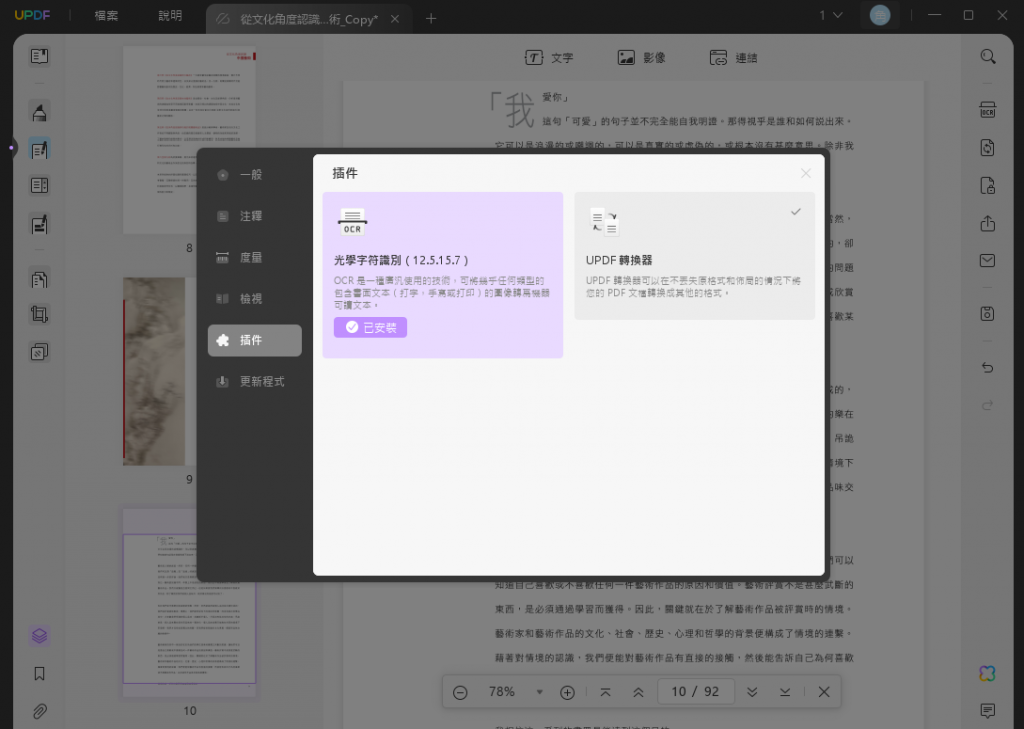Select the 注釋 settings tab
The image size is (1024, 729).
coord(255,216)
